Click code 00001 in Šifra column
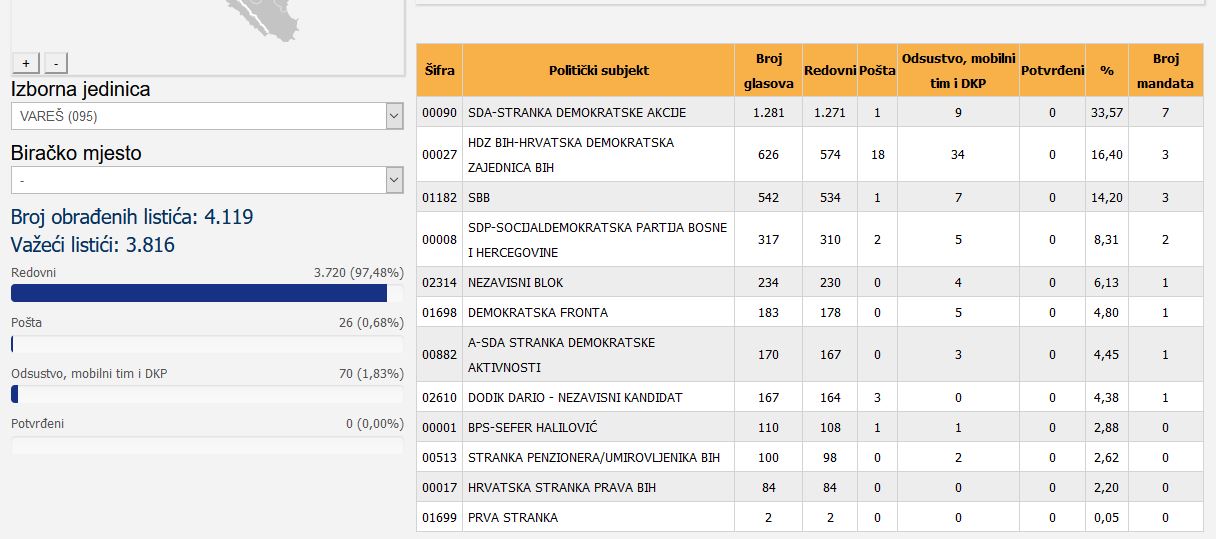Screen dimensions: 1216x539 pos(439,428)
